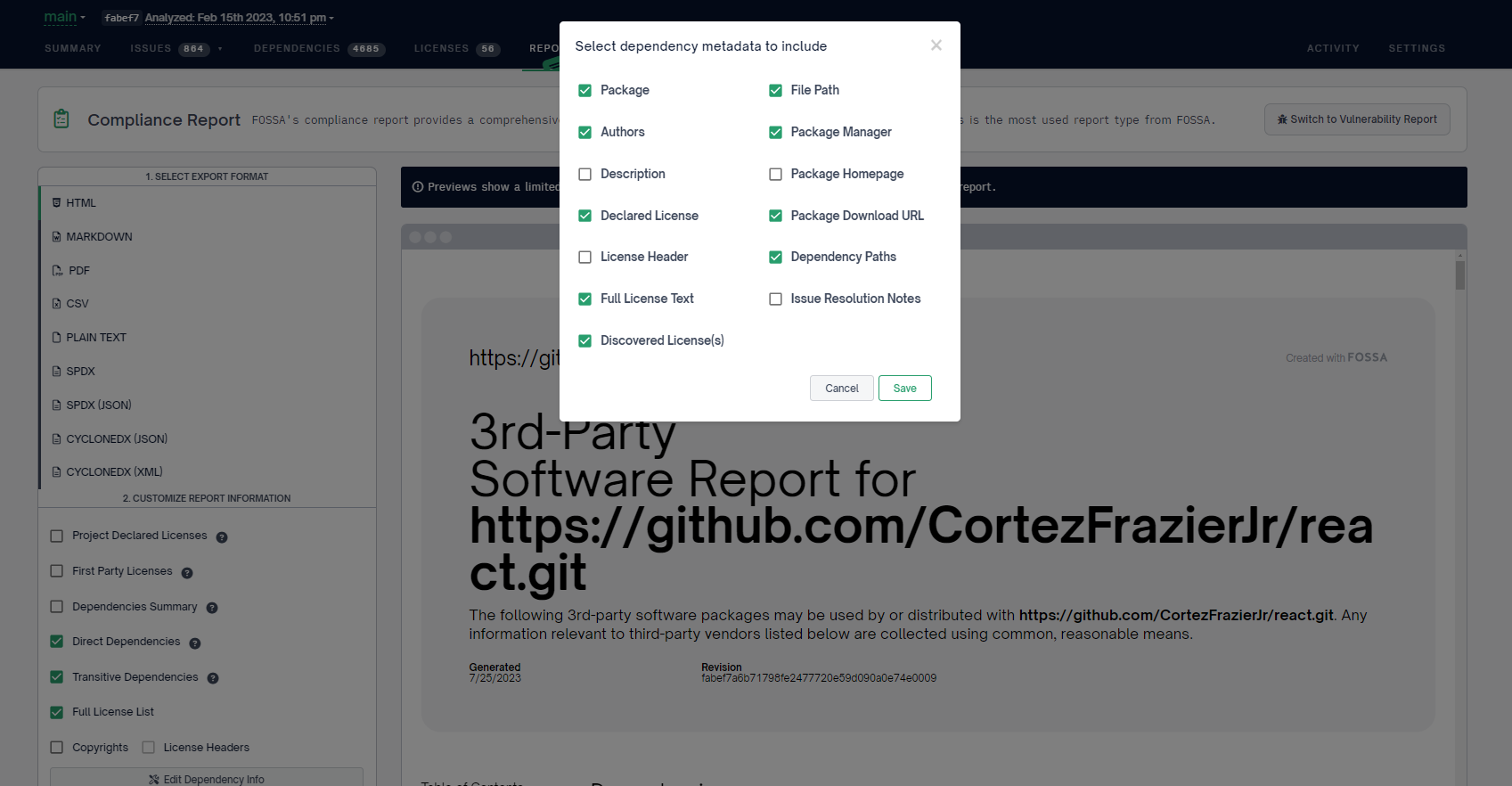Click the Created with FOSSA label

1336,357
